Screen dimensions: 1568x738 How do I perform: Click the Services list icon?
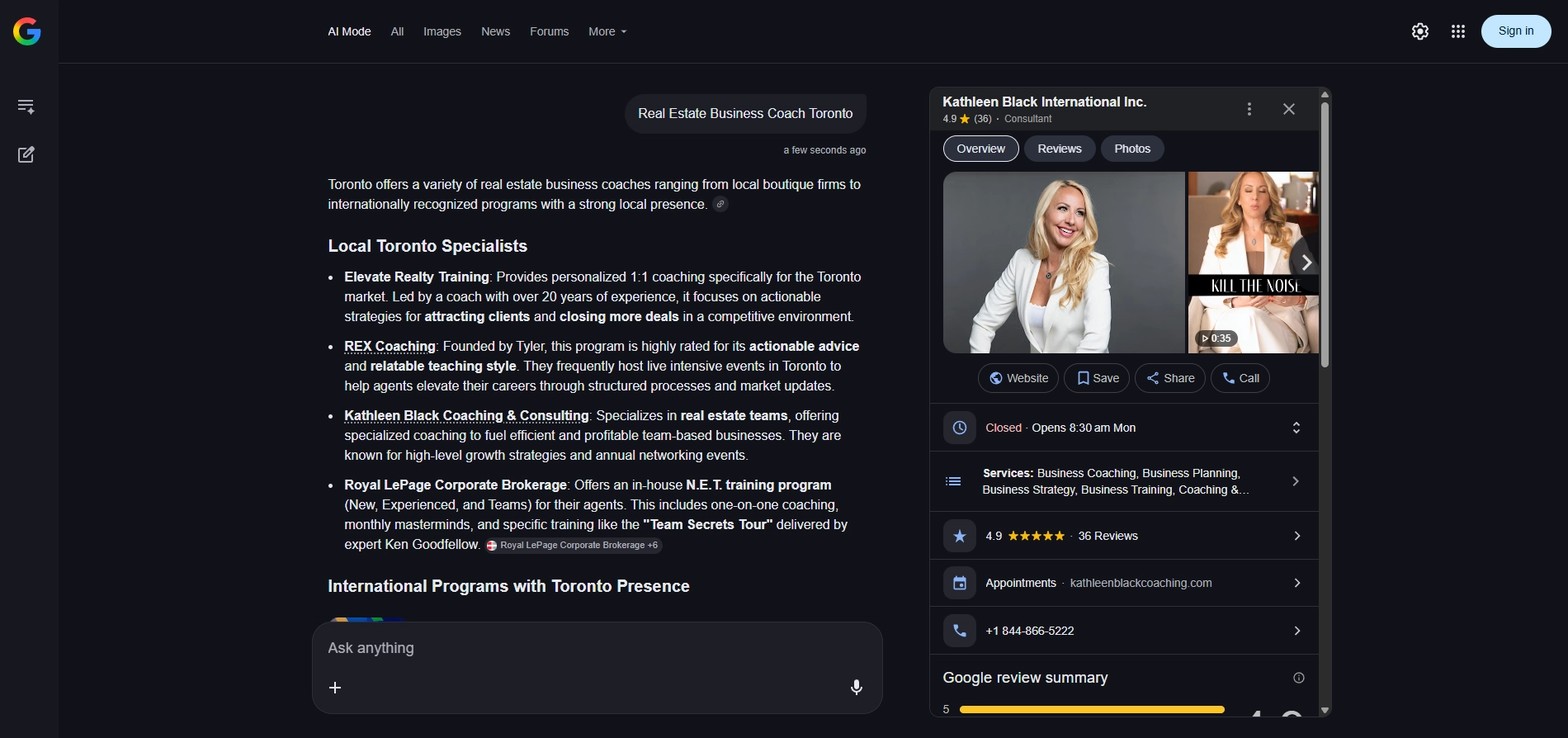click(953, 481)
